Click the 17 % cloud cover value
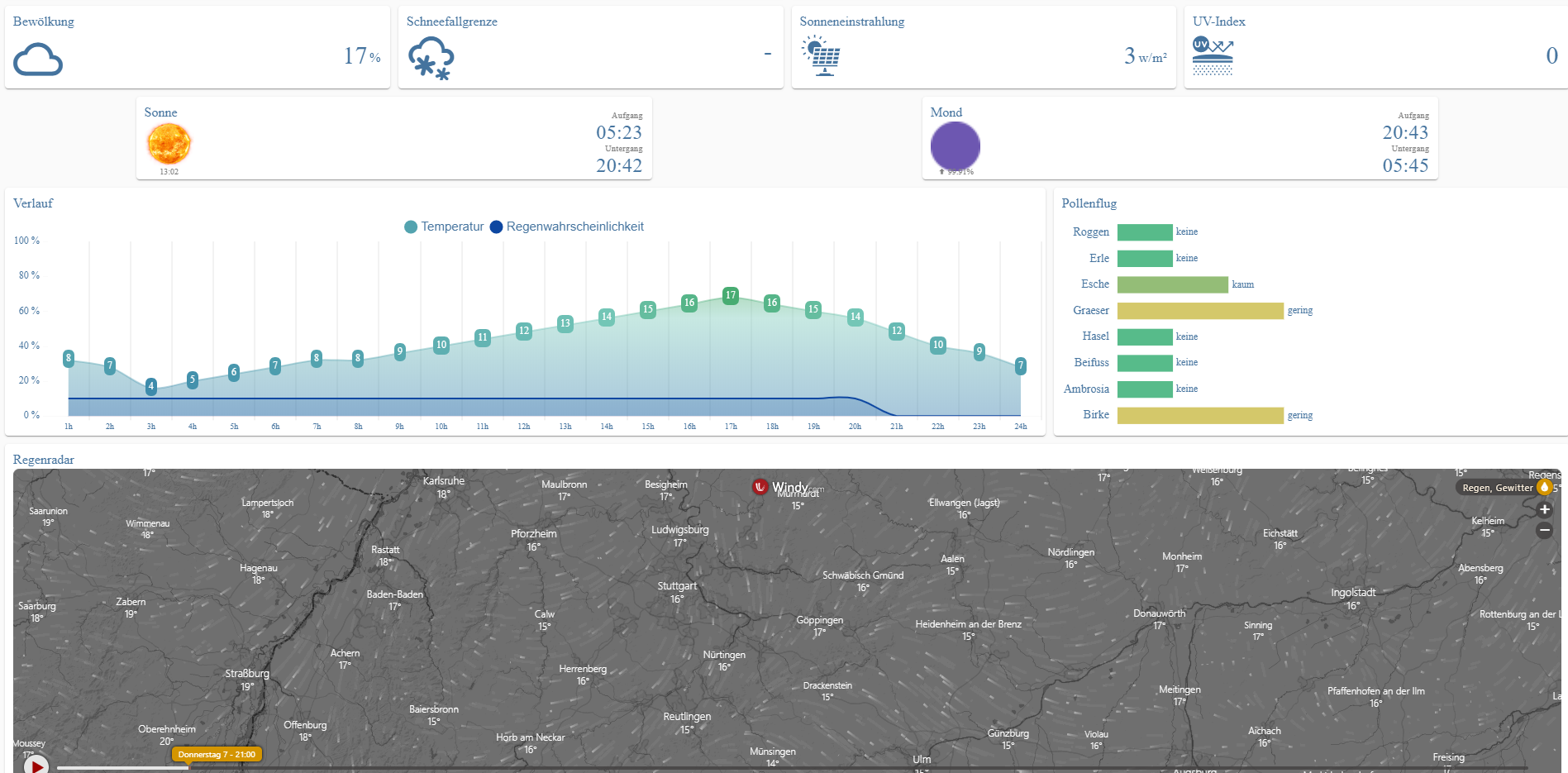This screenshot has width=1568, height=773. coord(362,55)
